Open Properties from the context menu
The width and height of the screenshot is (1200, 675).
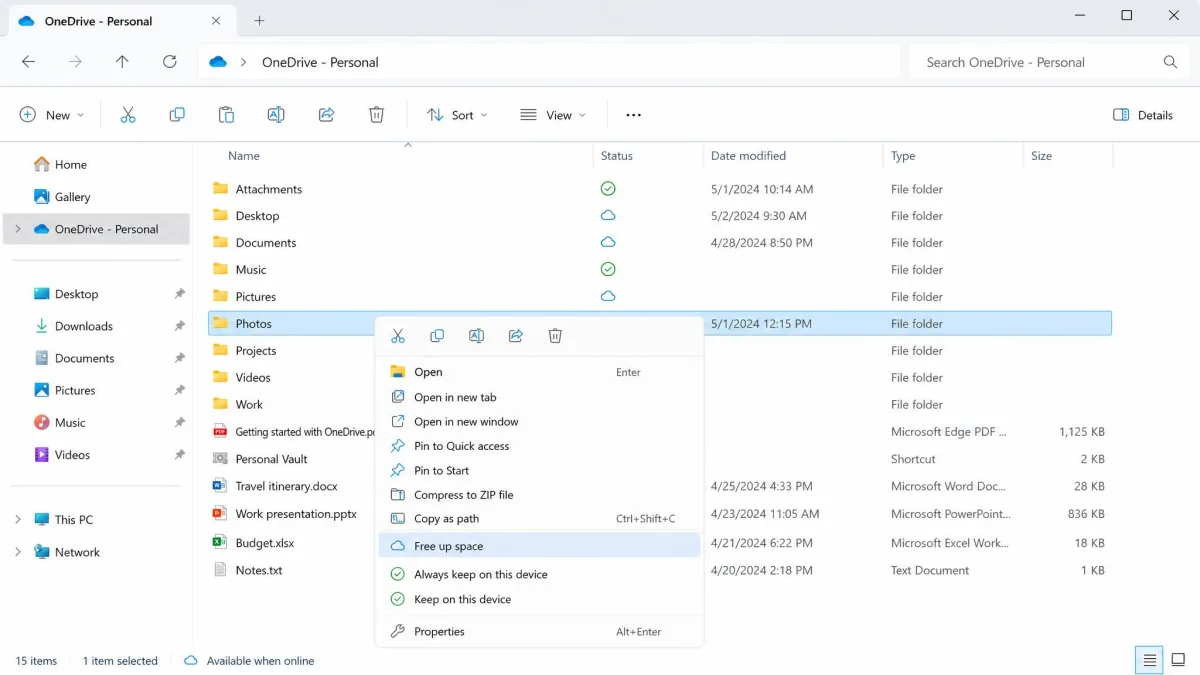click(x=539, y=631)
